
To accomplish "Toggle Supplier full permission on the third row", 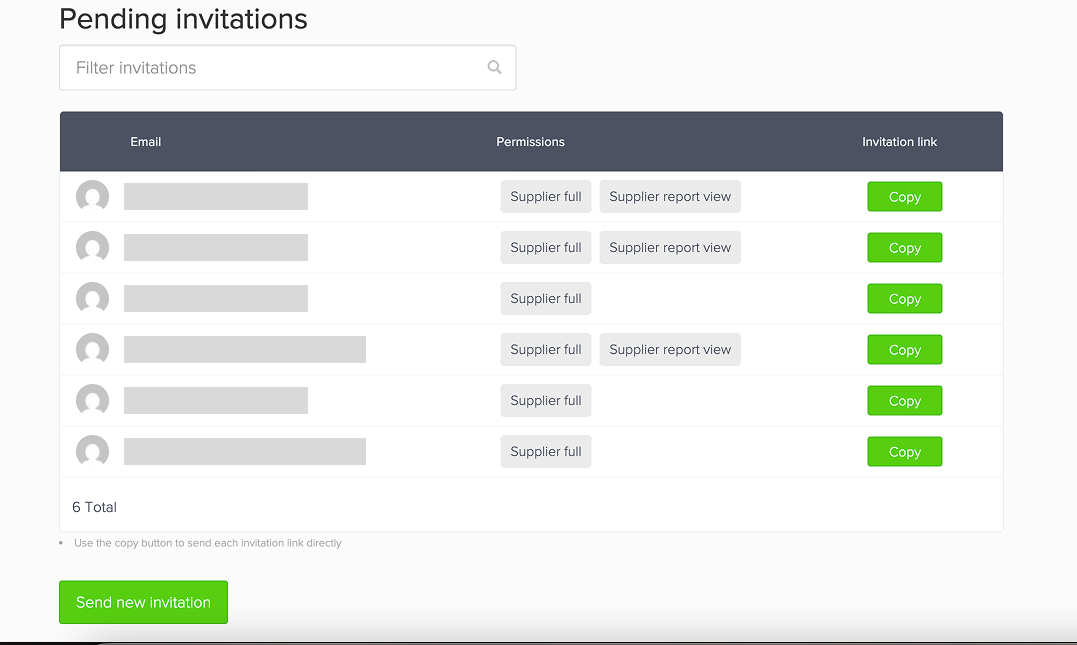I will click(x=545, y=298).
